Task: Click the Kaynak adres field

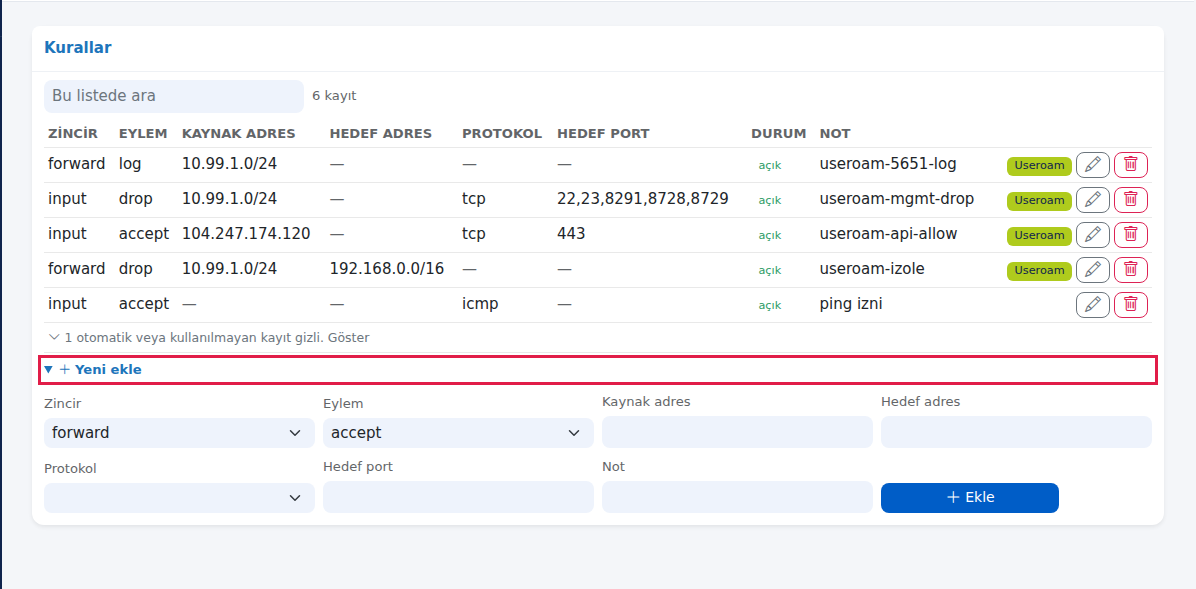Action: (737, 432)
